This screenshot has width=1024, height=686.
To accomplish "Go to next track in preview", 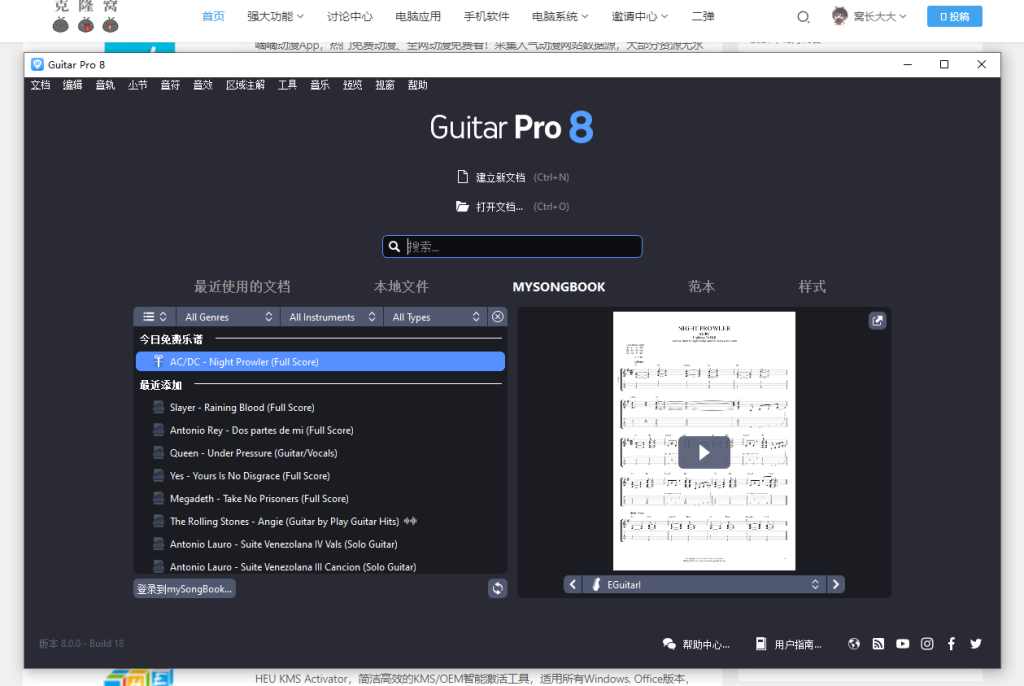I will (836, 584).
